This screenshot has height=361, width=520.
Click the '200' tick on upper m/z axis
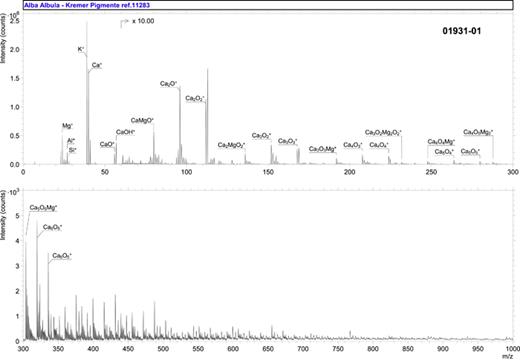(350, 172)
